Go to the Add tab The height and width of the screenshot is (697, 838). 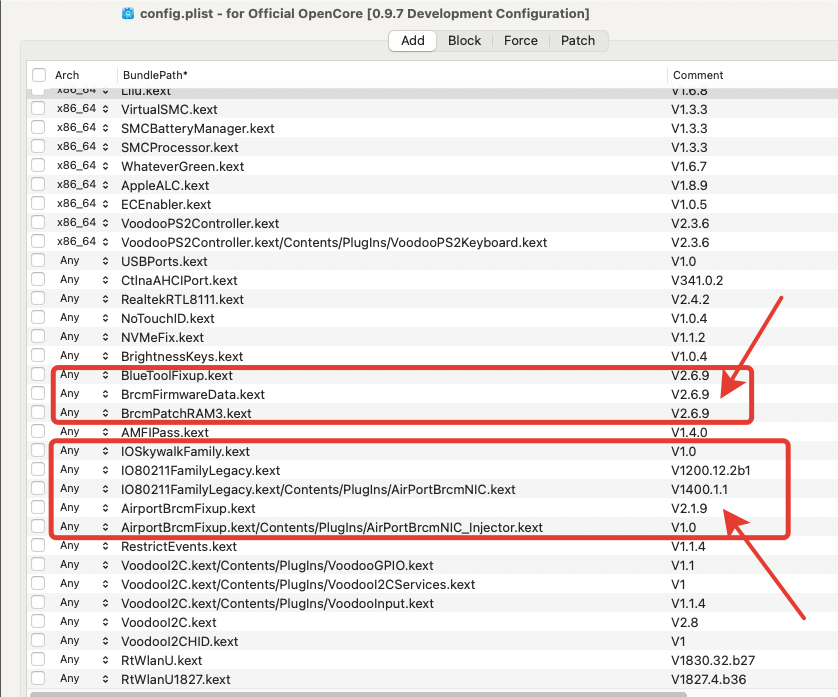[x=412, y=41]
